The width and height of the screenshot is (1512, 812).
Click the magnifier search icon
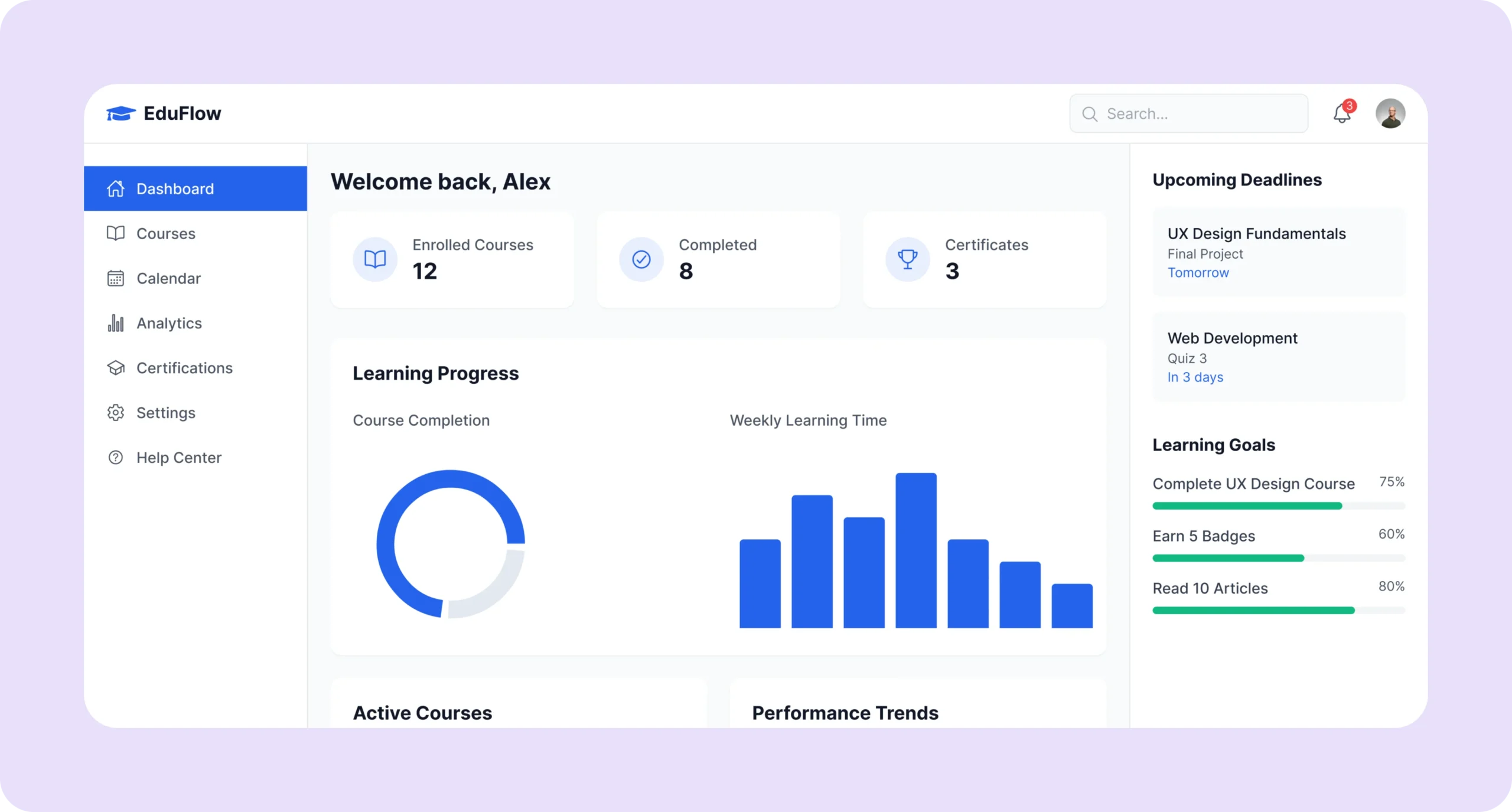(1090, 114)
